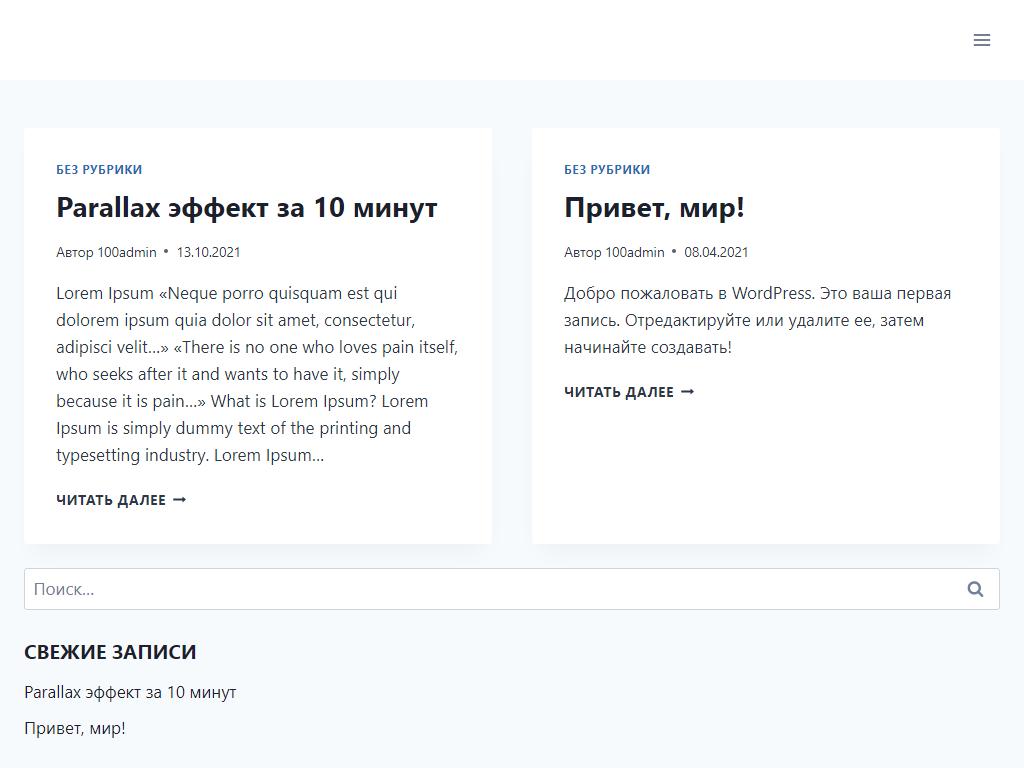Select 'Привет, мир!' in Свежие записи list
Viewport: 1024px width, 768px height.
click(x=75, y=728)
